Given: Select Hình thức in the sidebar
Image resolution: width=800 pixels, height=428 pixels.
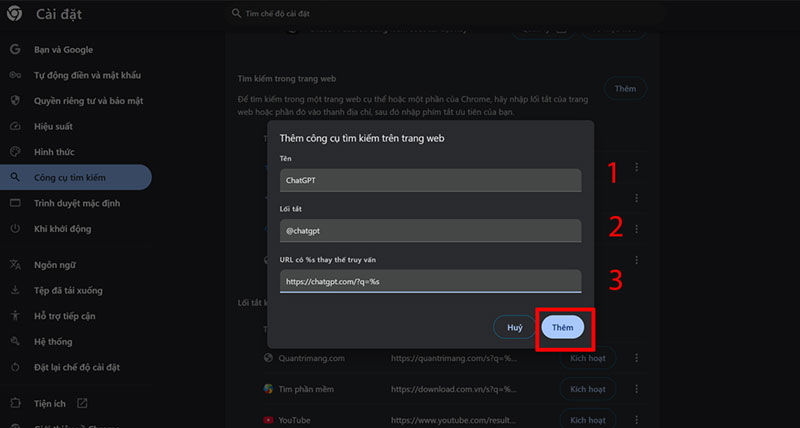Looking at the screenshot, I should coord(56,152).
